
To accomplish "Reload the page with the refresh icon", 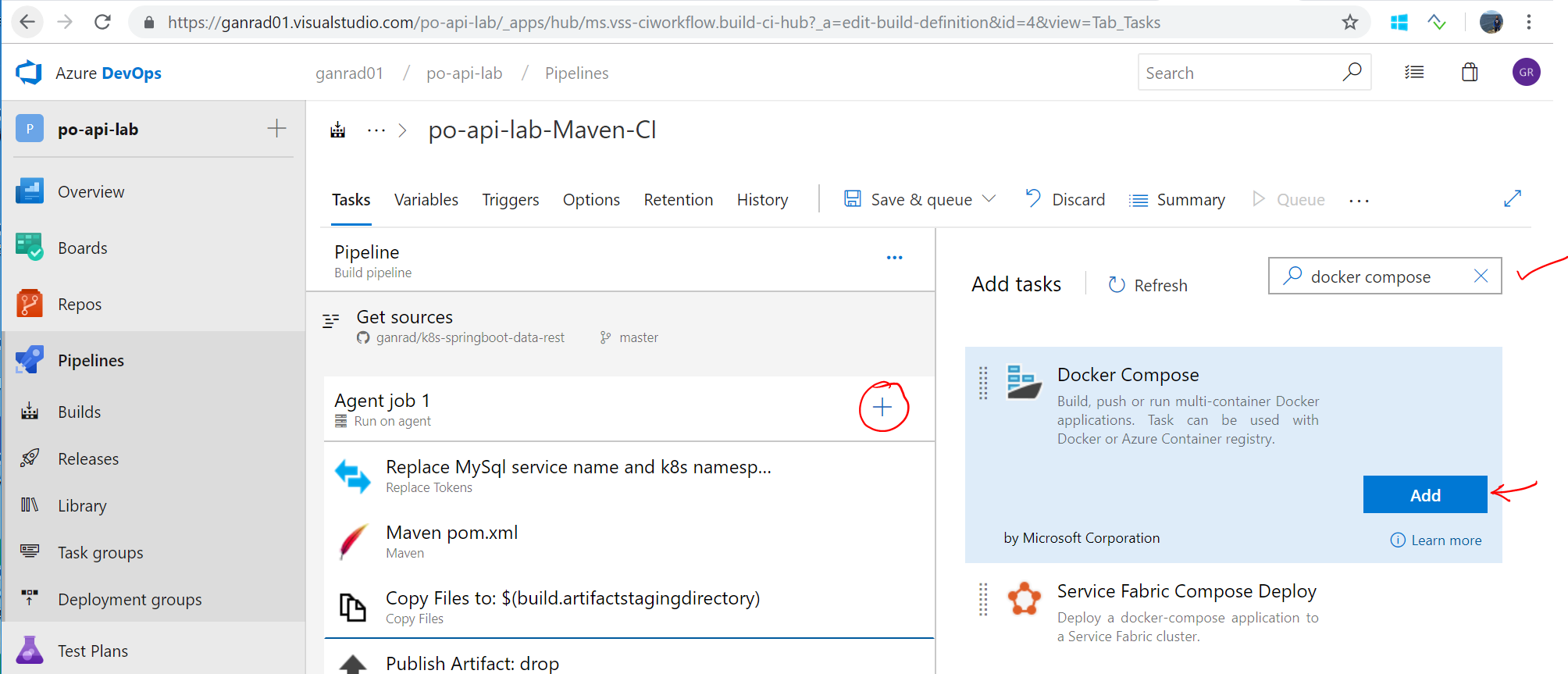I will coord(102,22).
